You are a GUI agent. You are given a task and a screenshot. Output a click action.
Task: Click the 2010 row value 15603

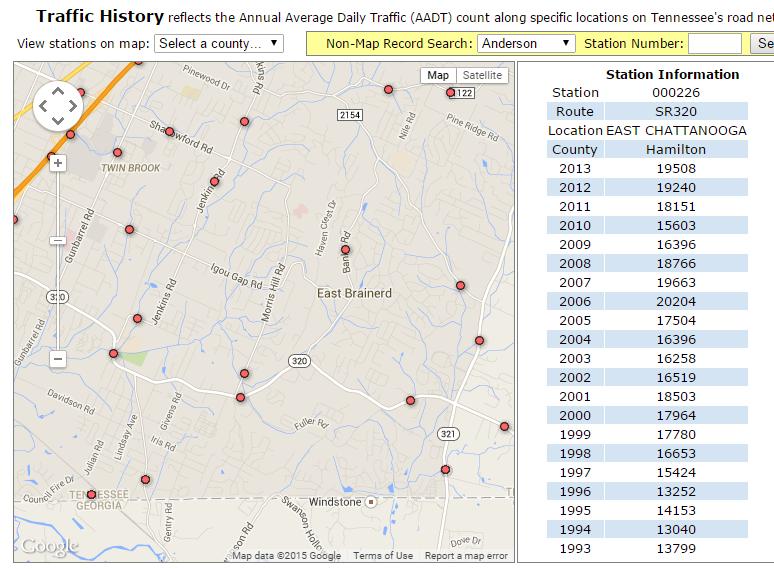coord(676,226)
